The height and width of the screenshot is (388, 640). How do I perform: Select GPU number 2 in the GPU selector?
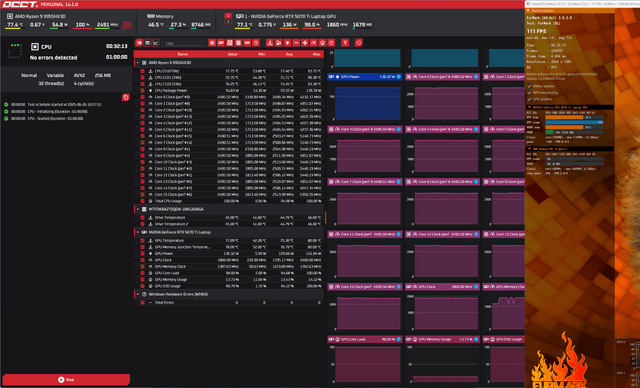tap(228, 22)
